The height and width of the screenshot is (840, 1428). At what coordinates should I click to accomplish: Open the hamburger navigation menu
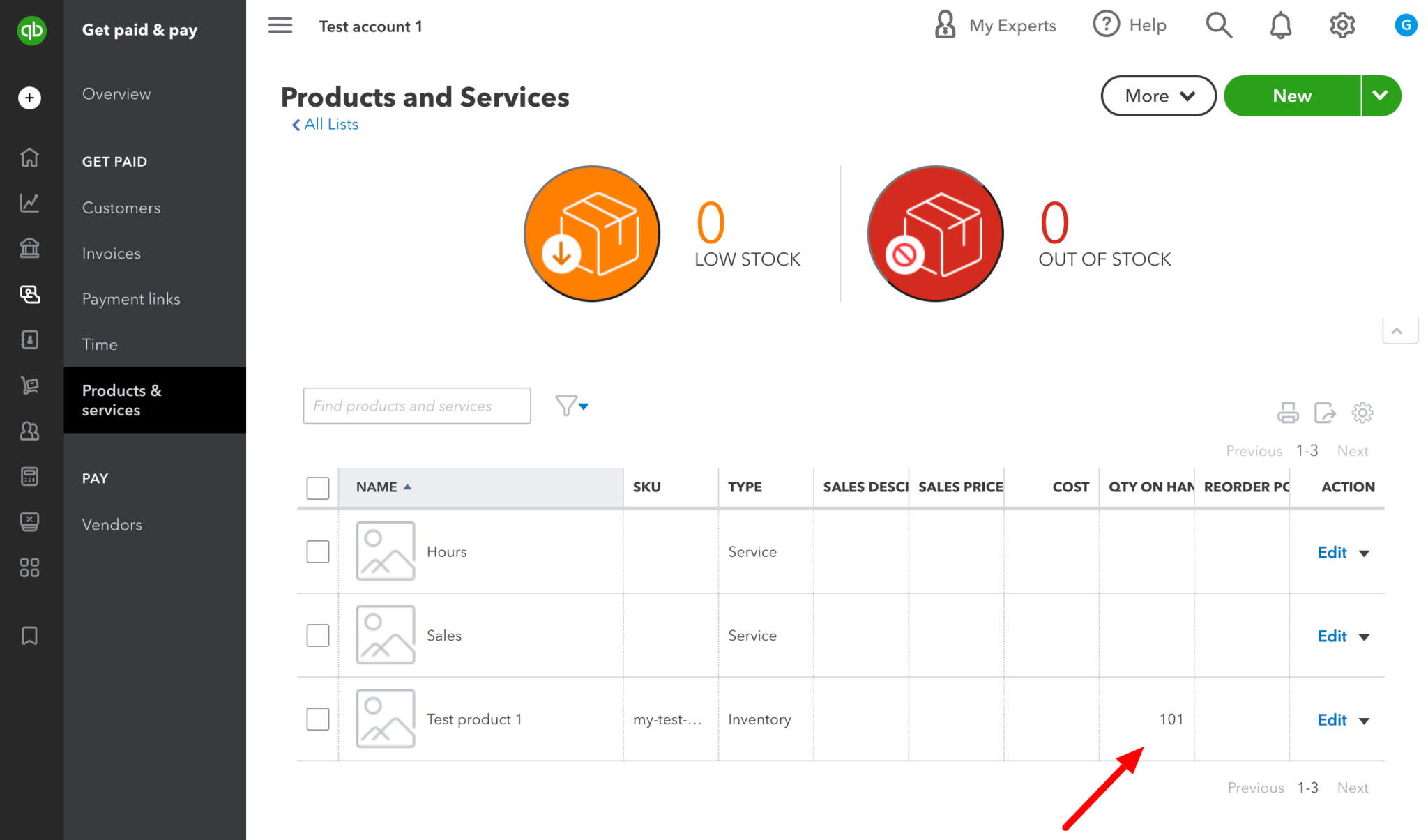(280, 25)
